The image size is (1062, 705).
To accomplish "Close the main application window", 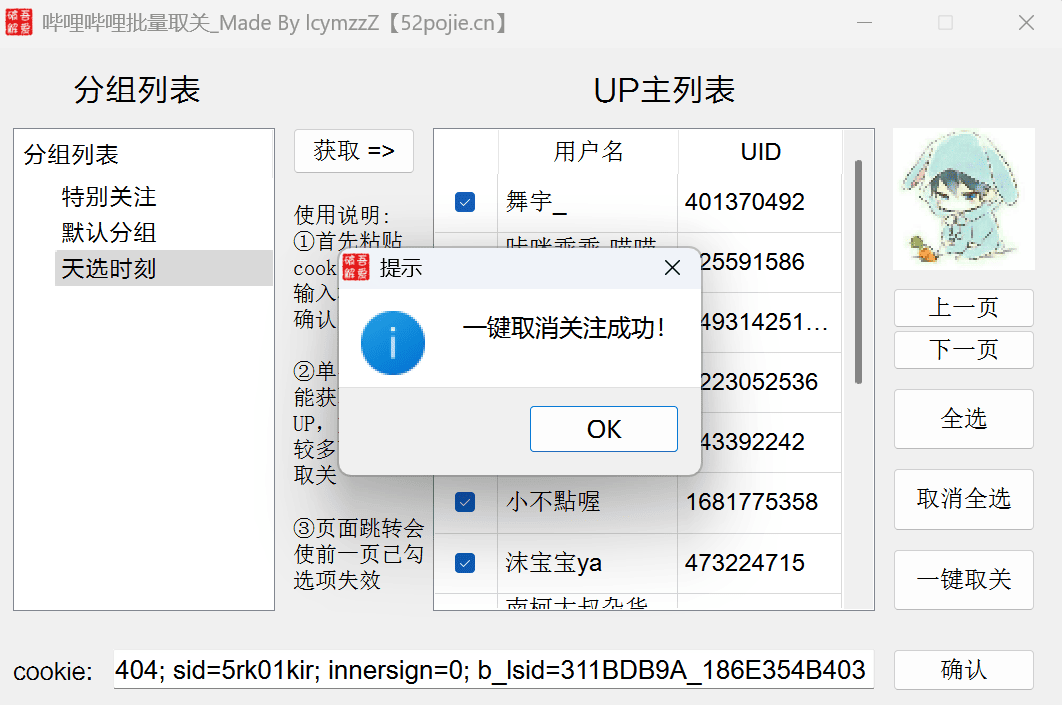I will click(x=1026, y=22).
